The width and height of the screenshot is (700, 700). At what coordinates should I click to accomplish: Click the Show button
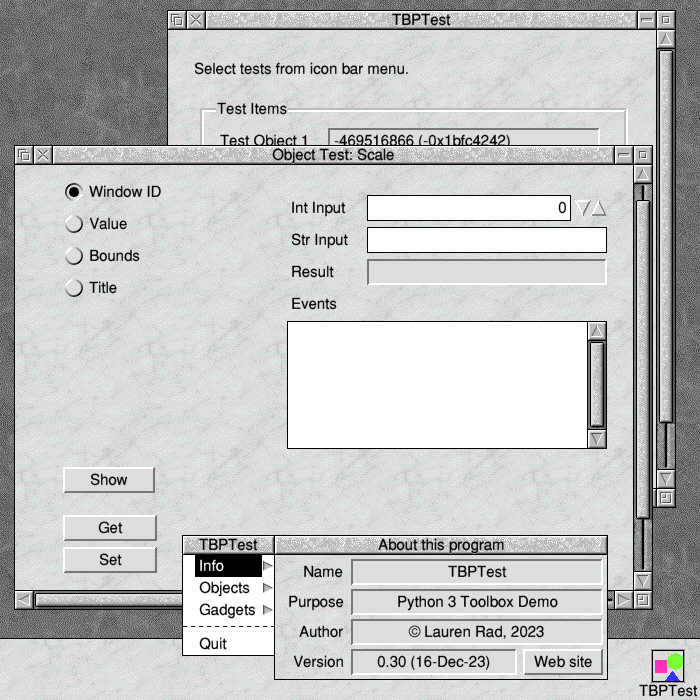pyautogui.click(x=109, y=480)
